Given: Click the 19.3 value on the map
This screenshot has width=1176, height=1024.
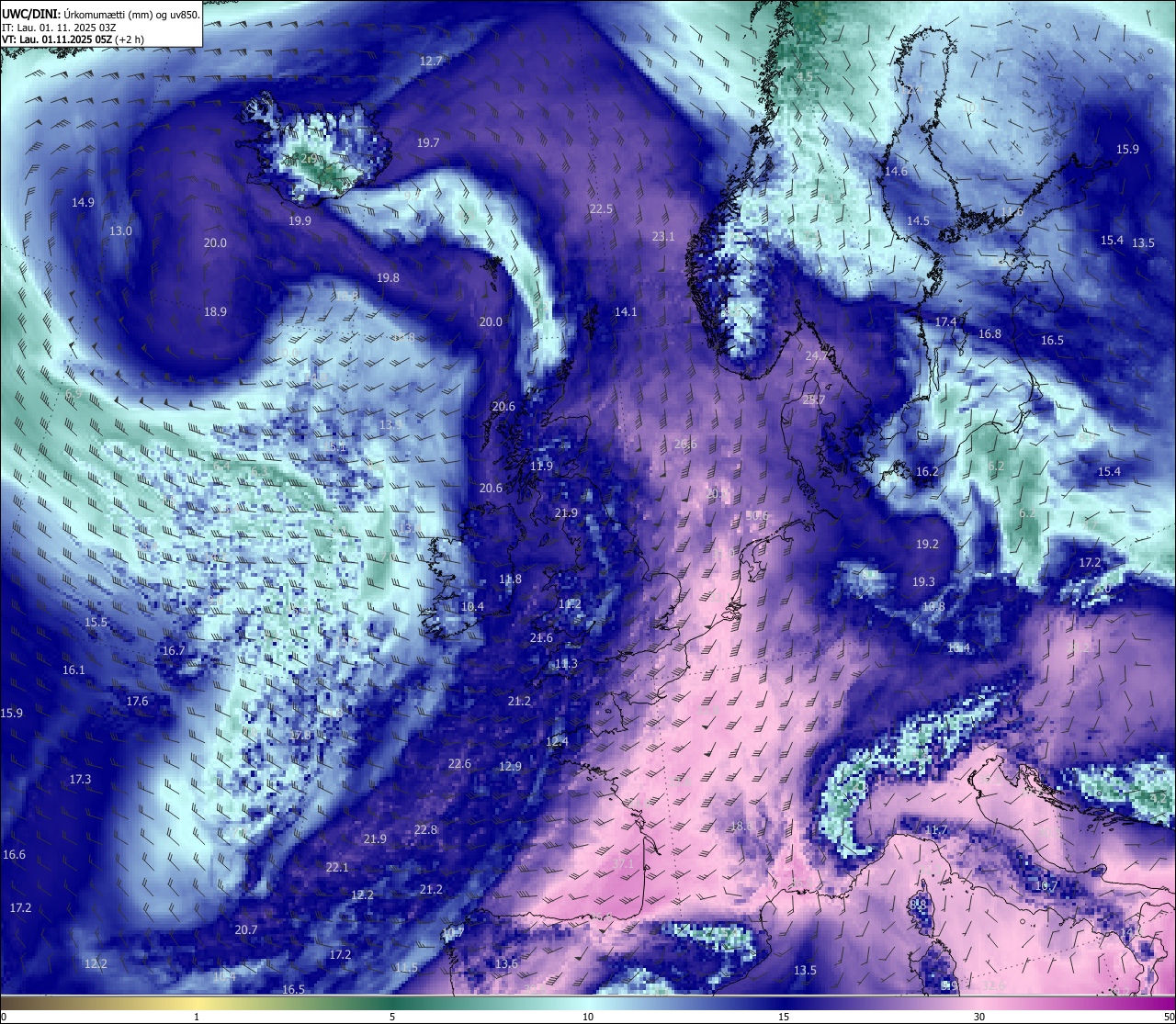Looking at the screenshot, I should click(923, 582).
